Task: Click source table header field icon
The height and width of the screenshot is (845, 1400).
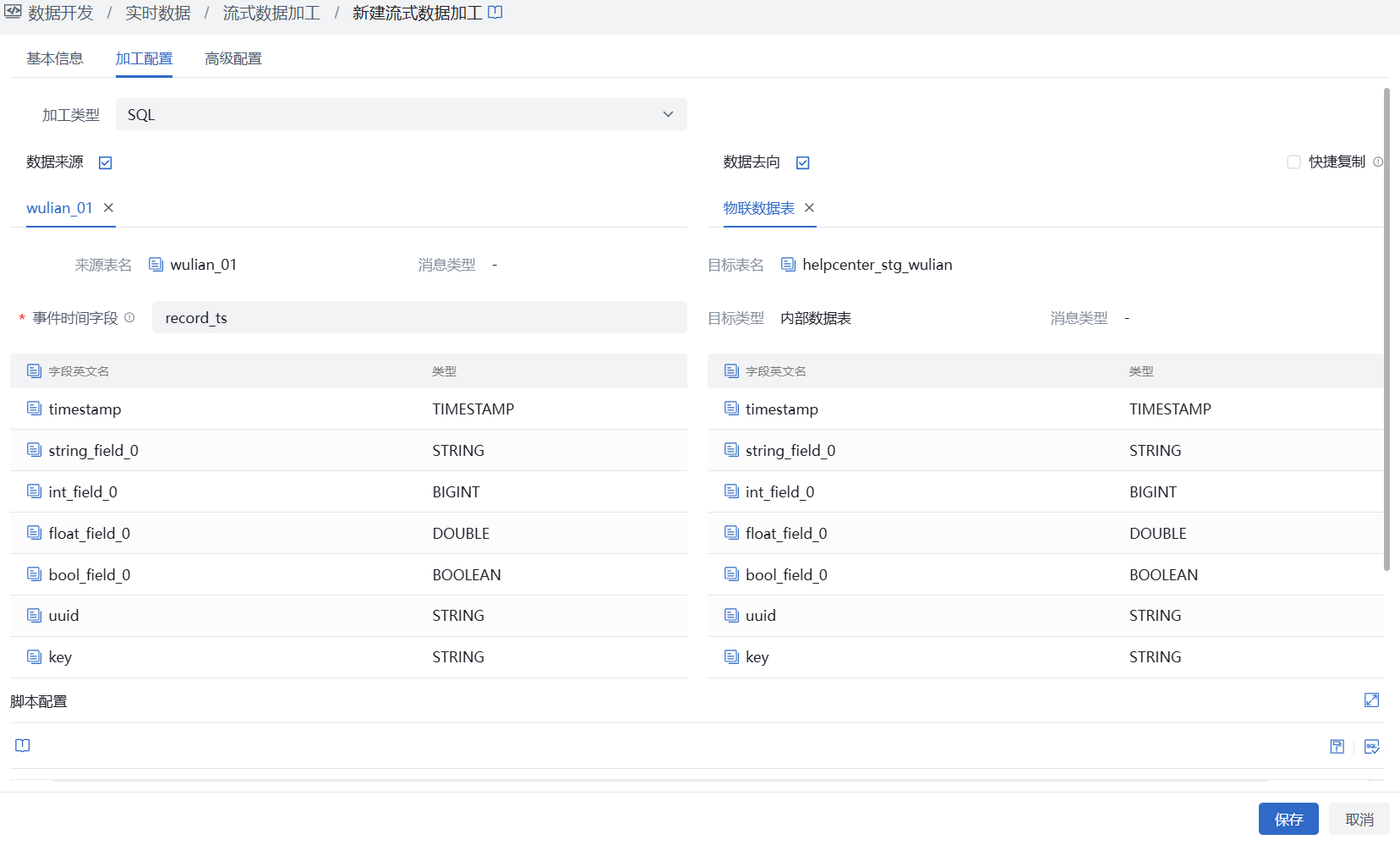Action: coord(34,370)
